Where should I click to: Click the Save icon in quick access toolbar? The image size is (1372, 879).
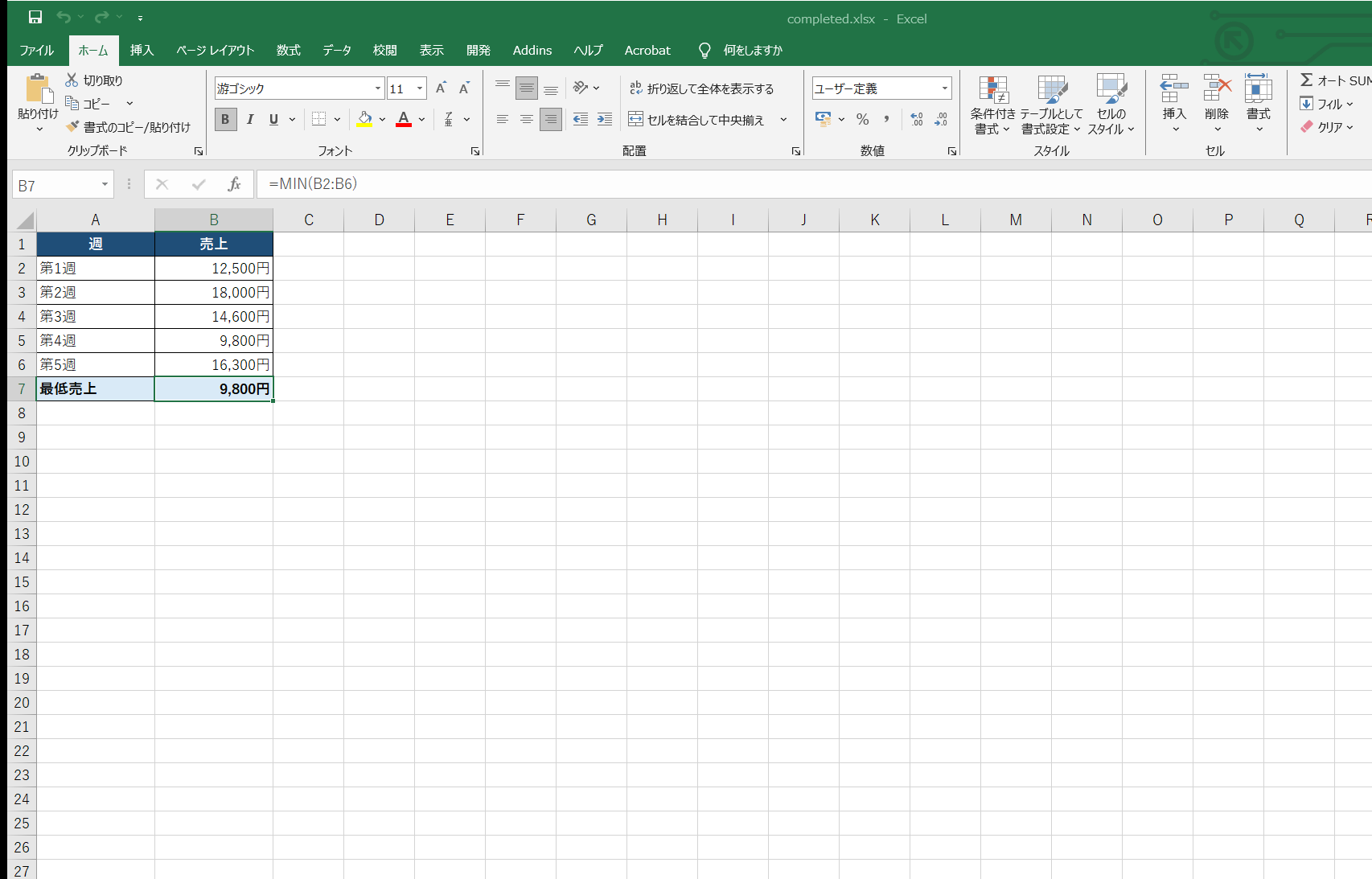click(35, 17)
